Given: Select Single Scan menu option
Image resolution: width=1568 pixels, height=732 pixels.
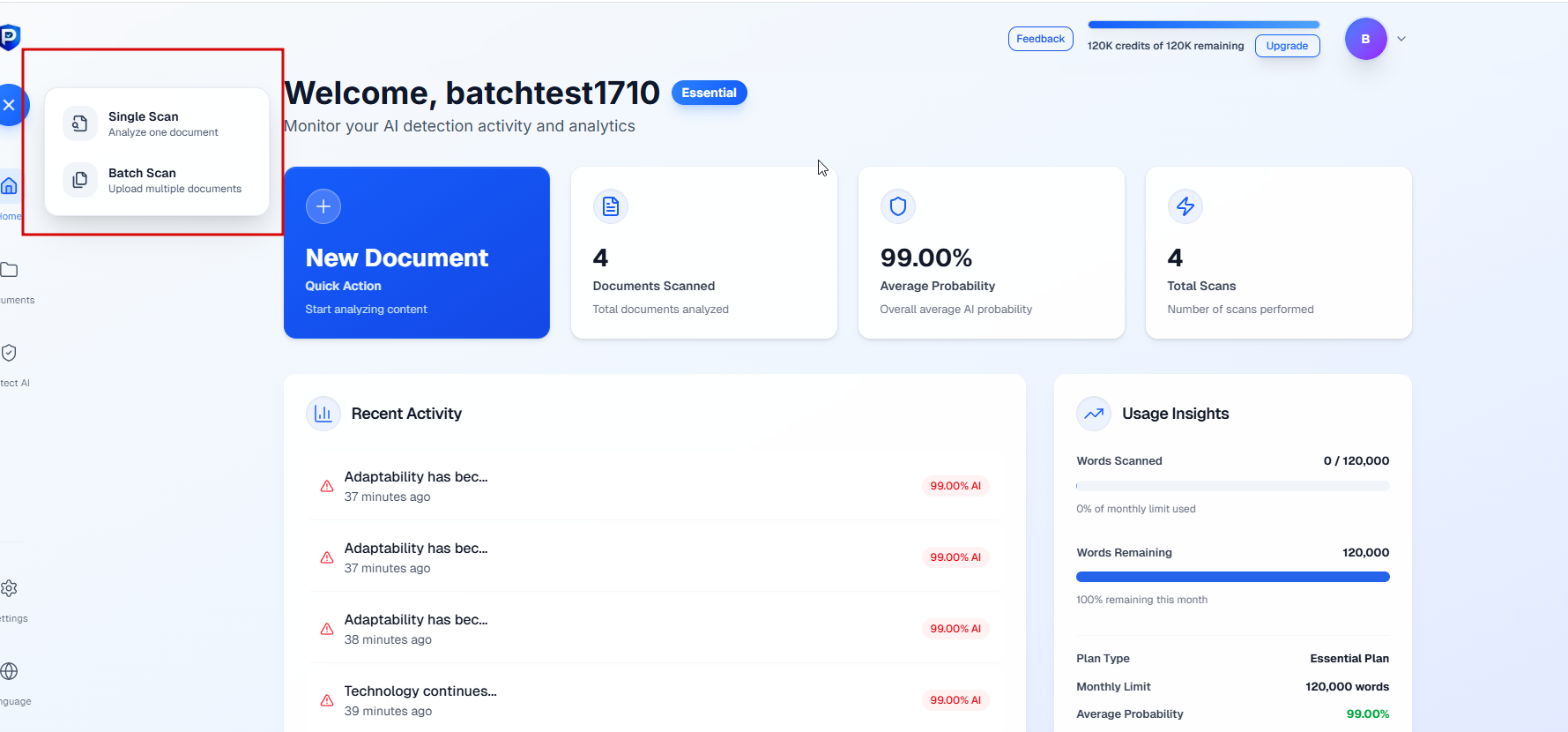Looking at the screenshot, I should [157, 123].
